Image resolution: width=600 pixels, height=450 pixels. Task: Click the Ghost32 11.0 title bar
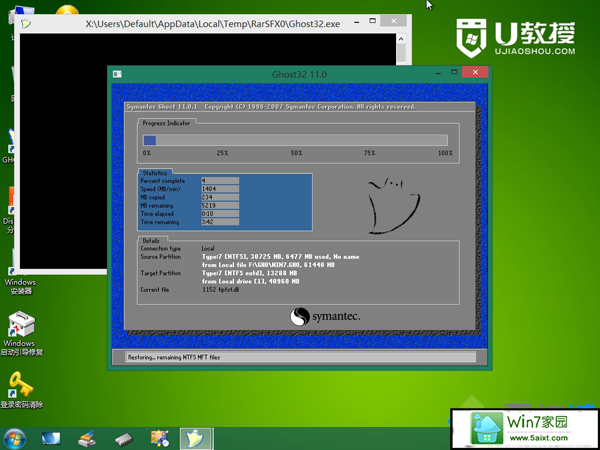299,74
